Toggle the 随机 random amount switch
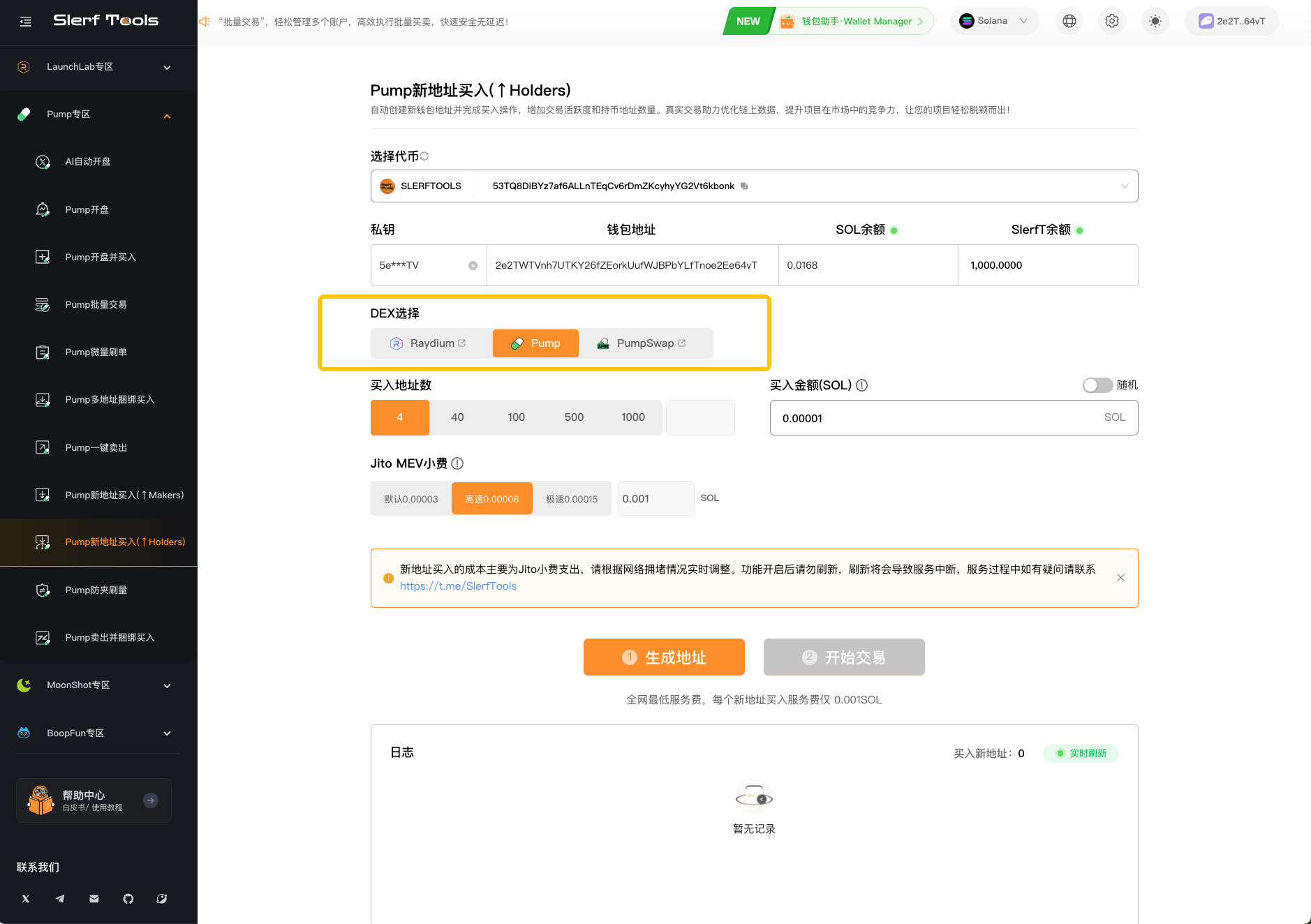This screenshot has width=1311, height=924. [x=1097, y=385]
